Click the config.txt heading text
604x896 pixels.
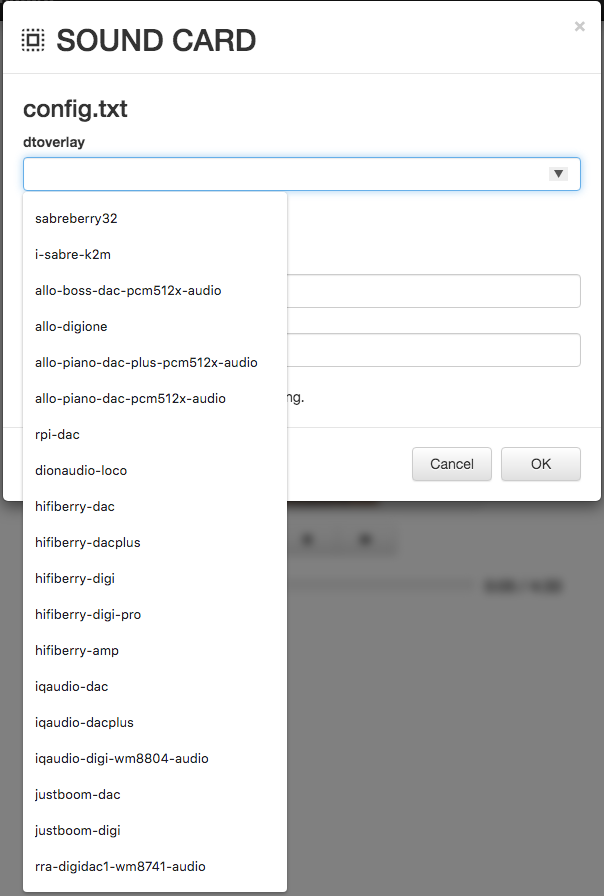point(75,109)
